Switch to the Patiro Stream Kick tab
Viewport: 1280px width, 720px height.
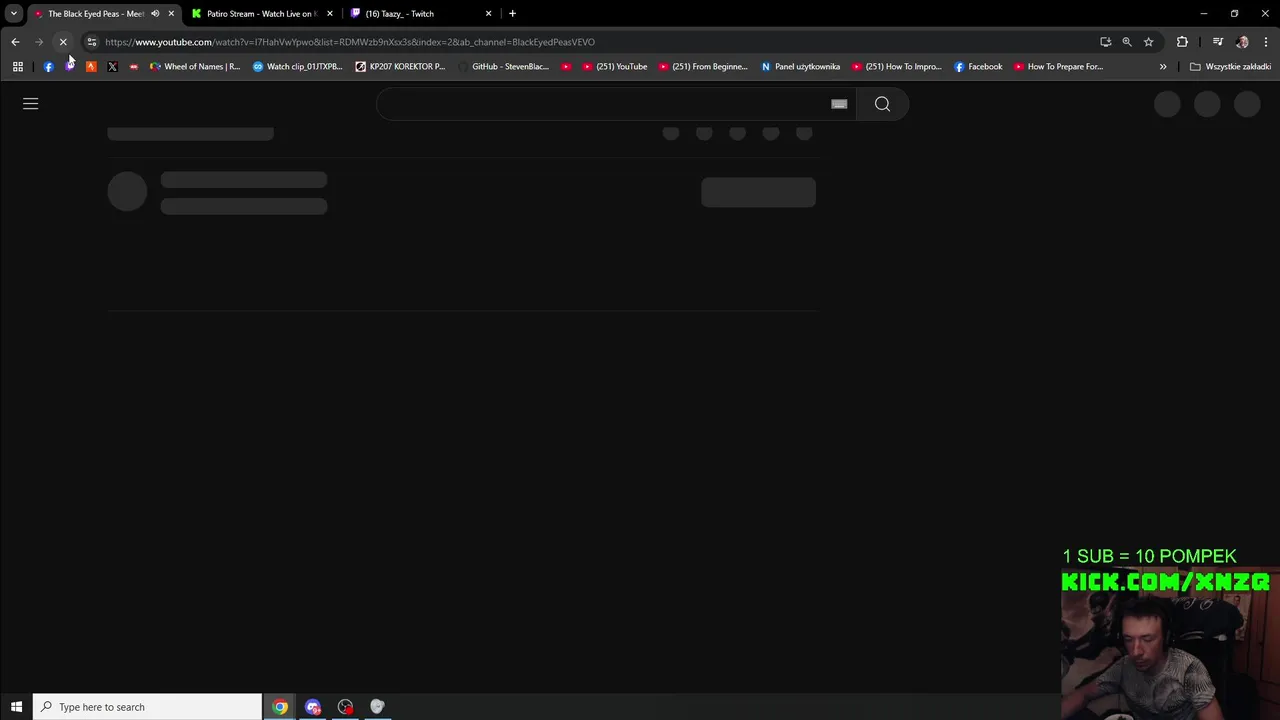(260, 14)
